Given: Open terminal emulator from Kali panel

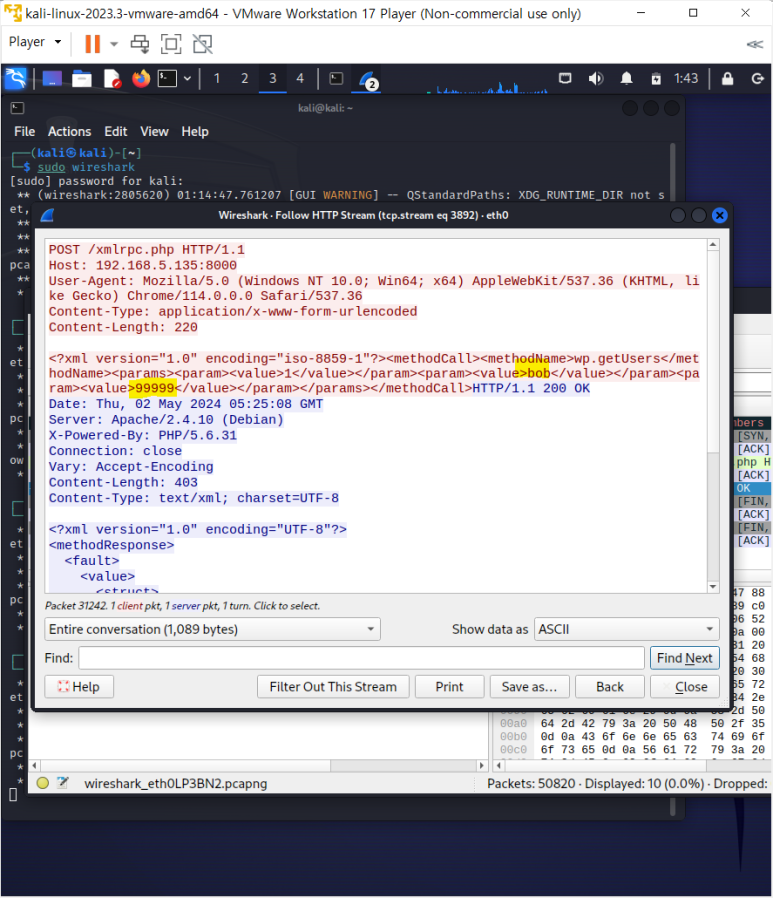Looking at the screenshot, I should [167, 78].
